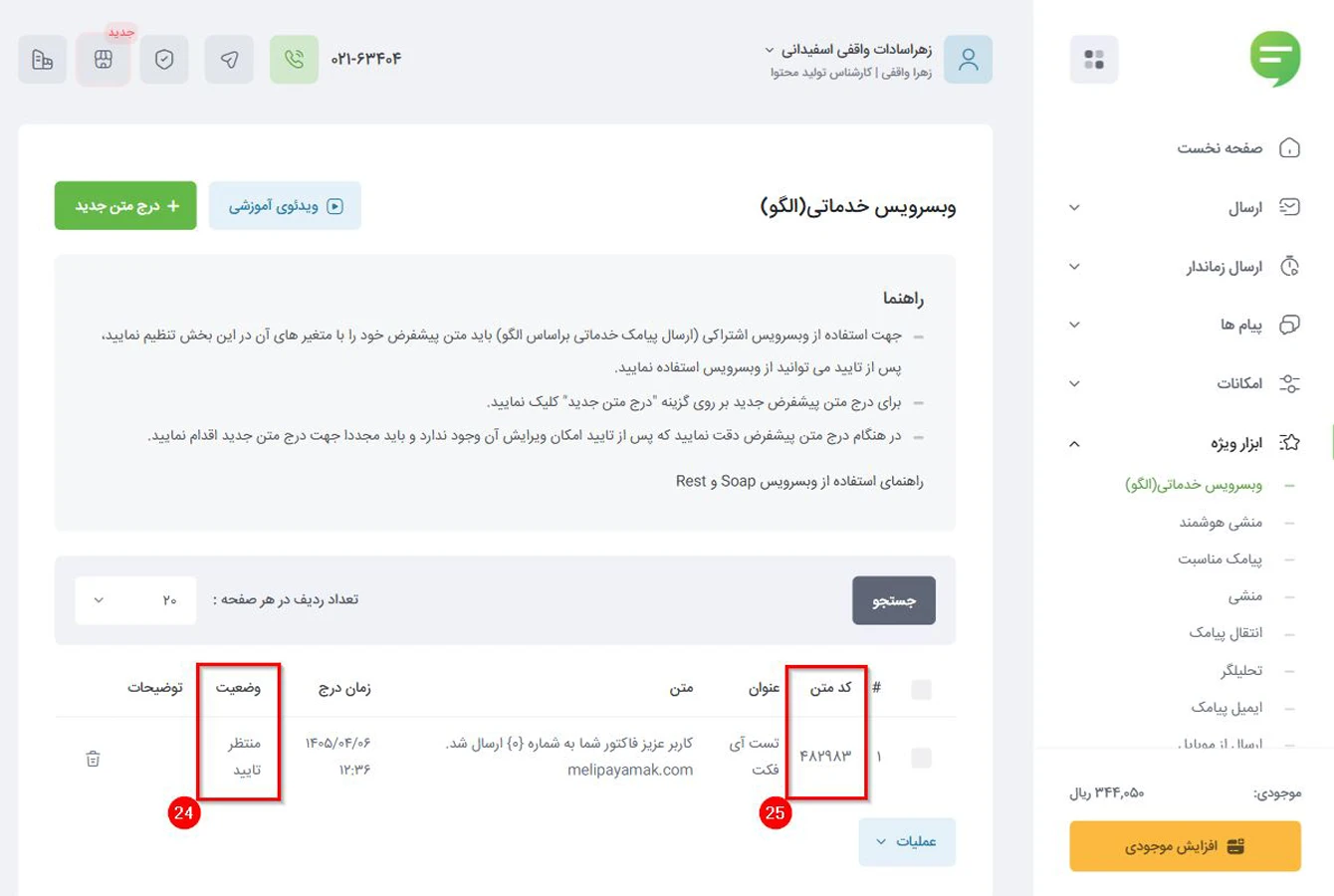Screen dimensions: 1334x896
Task: Click title cell تست آی فکت
Action: point(755,757)
